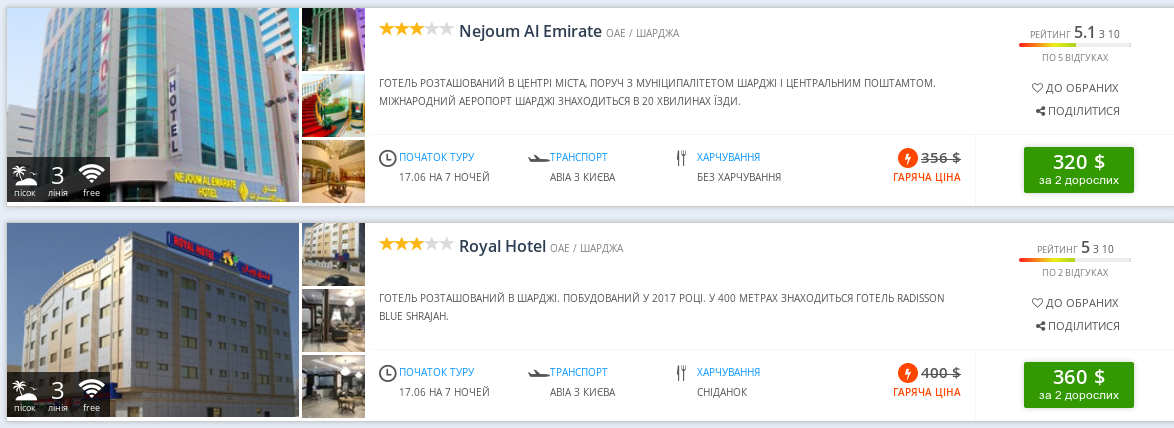The height and width of the screenshot is (428, 1174).
Task: Click the Початок туру link for Nejoum Al Emirate
Action: 436,157
